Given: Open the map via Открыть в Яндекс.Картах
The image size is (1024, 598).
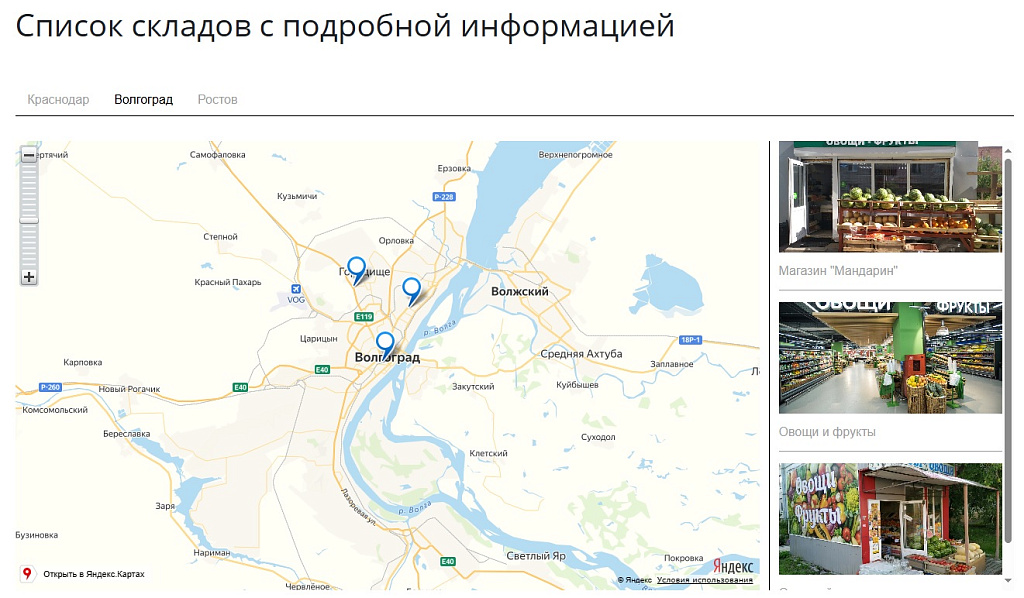Looking at the screenshot, I should 93,574.
